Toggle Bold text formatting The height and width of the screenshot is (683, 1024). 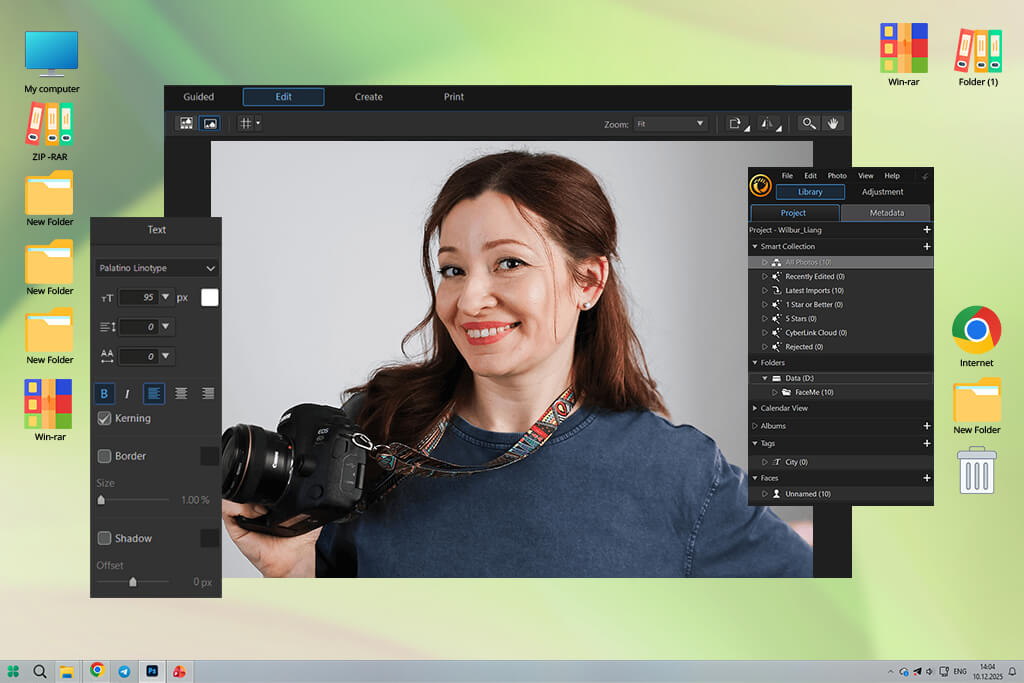coord(104,394)
